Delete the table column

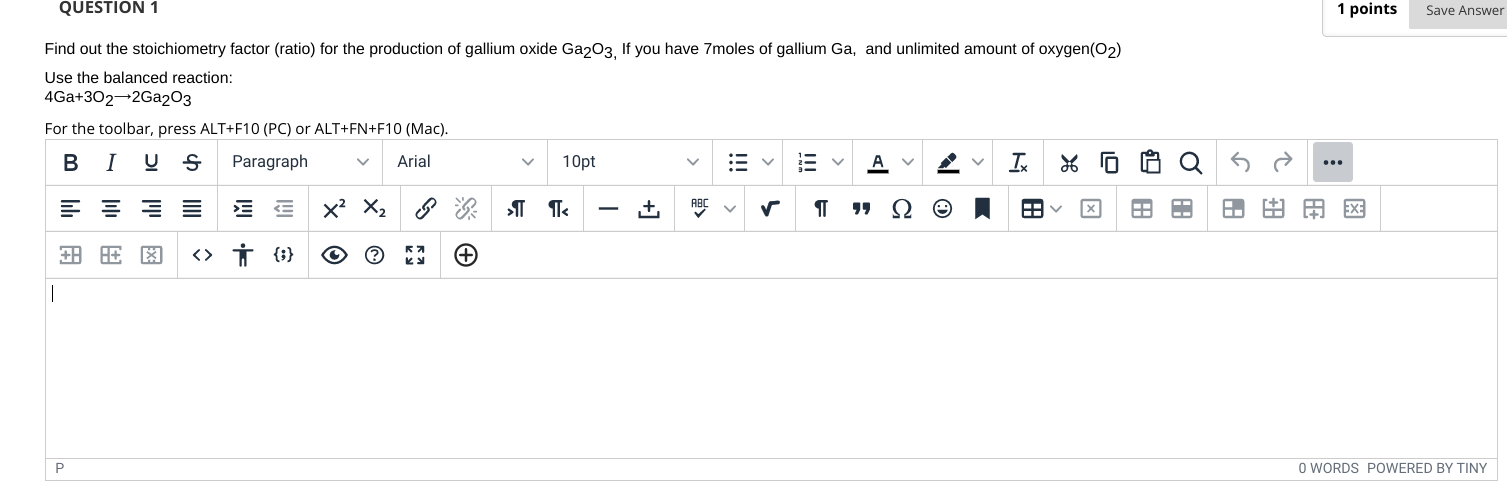pyautogui.click(x=151, y=256)
